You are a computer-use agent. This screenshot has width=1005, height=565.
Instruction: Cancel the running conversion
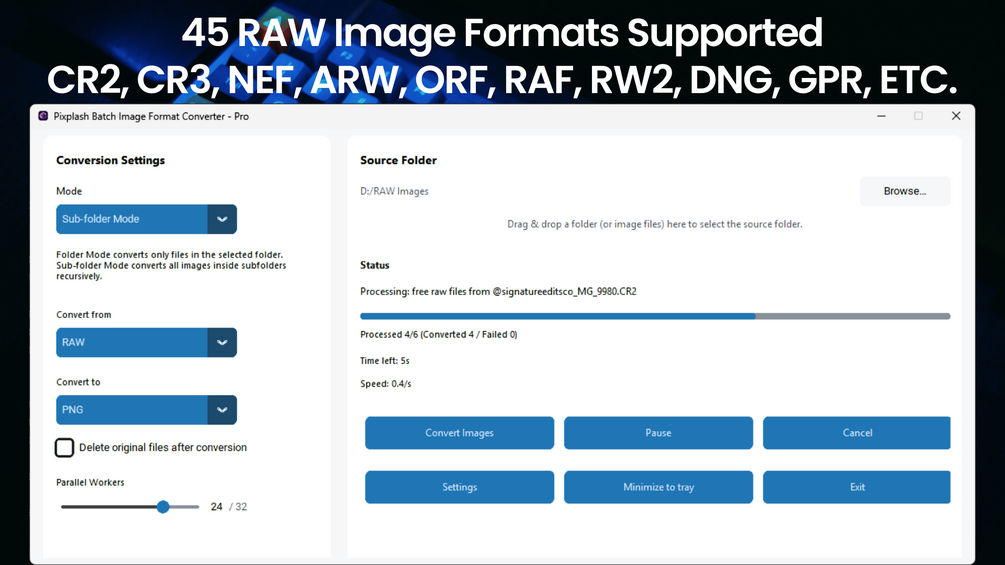click(857, 433)
